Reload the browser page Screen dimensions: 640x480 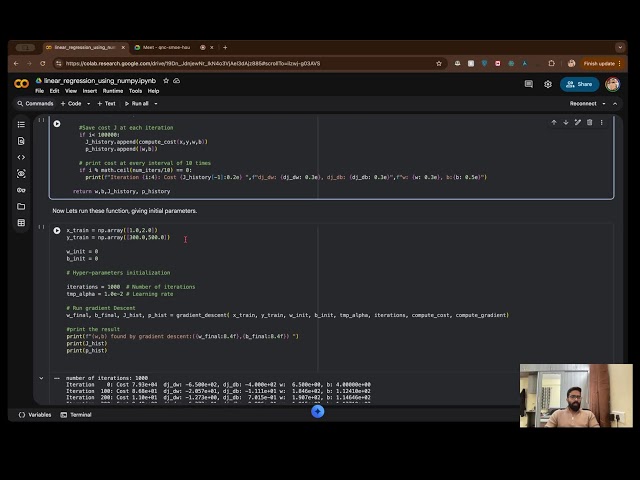pyautogui.click(x=42, y=64)
